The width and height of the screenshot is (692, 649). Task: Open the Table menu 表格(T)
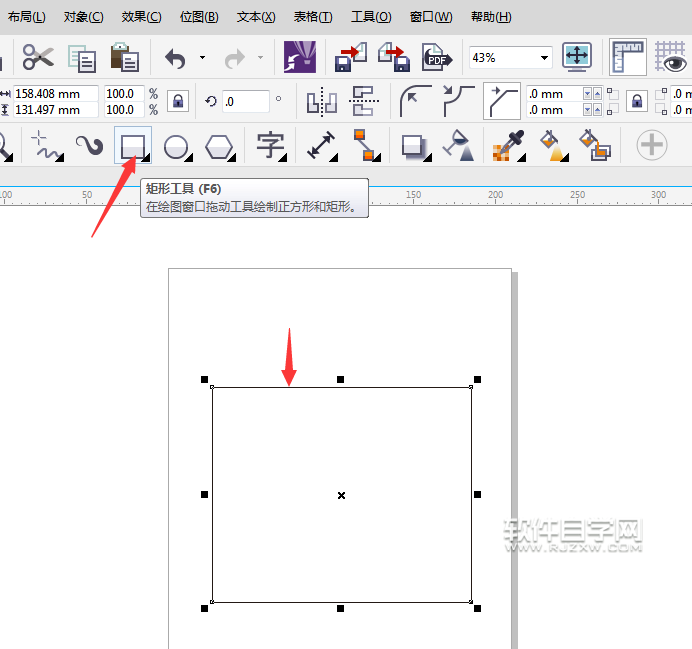(x=313, y=17)
